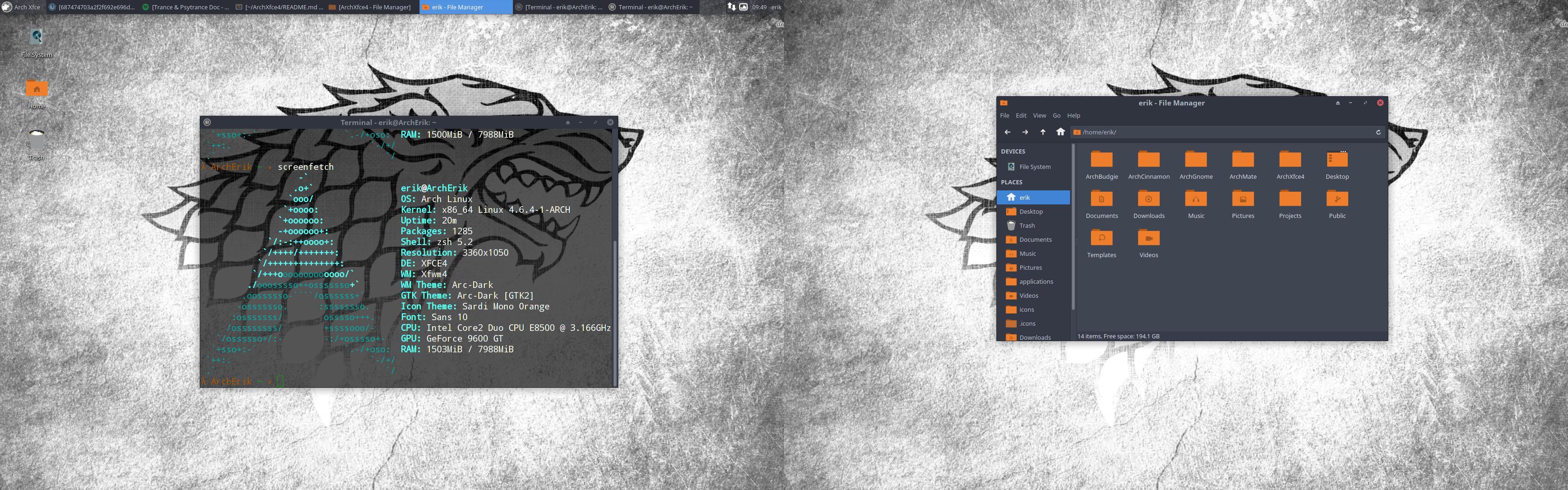Image resolution: width=1568 pixels, height=490 pixels.
Task: Go back with the left arrow button
Action: tap(1008, 132)
